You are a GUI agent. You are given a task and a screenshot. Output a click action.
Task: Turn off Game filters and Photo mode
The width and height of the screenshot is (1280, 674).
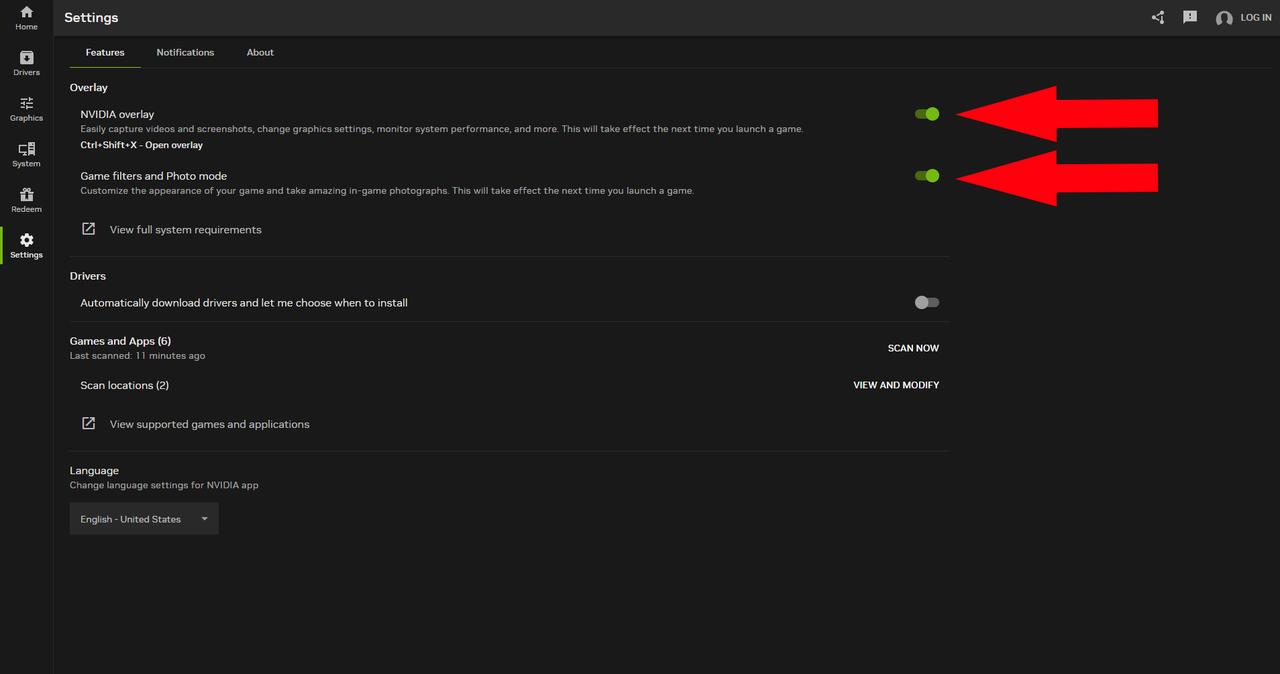coord(927,176)
